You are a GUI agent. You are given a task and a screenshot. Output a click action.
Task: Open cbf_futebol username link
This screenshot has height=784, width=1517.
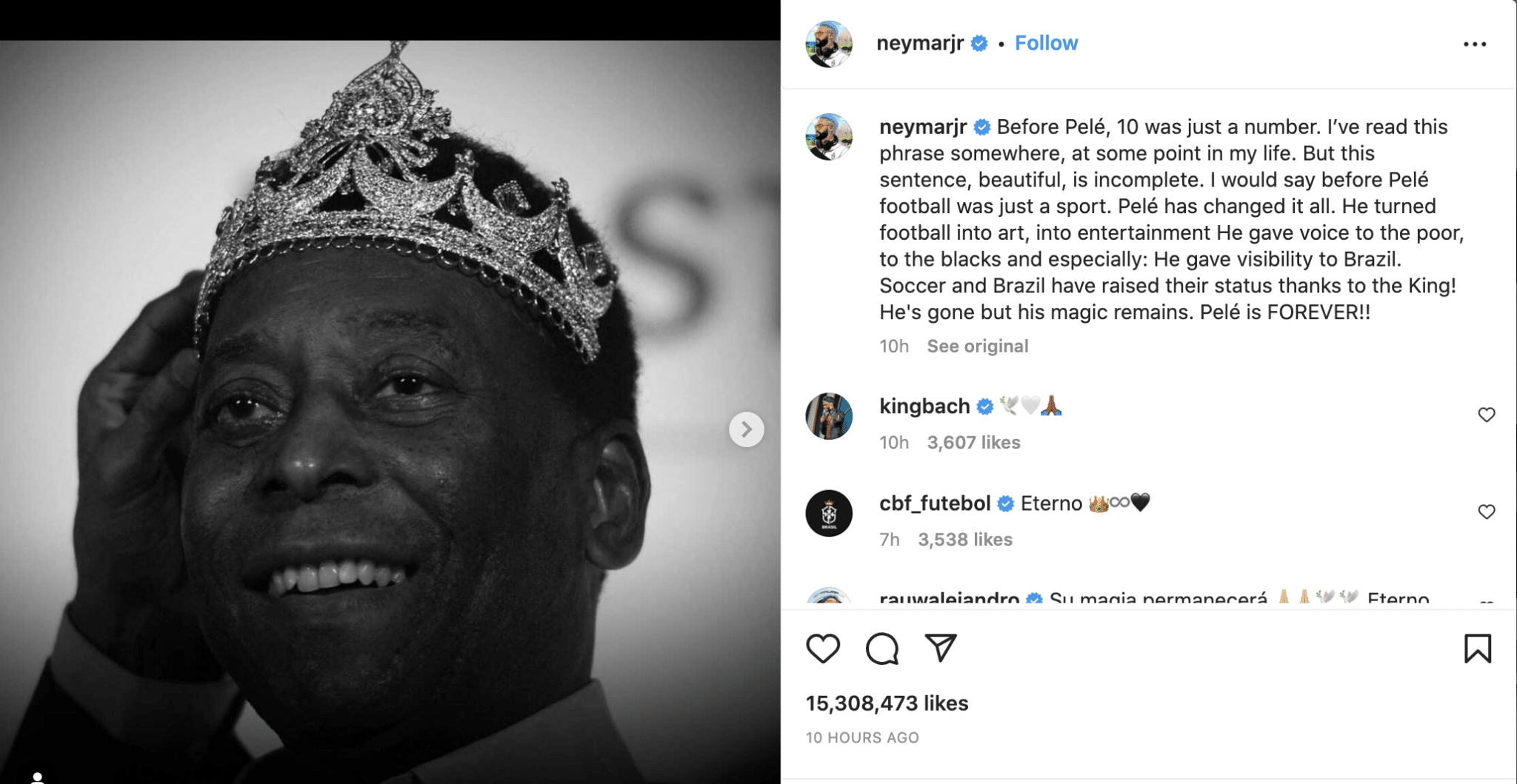tap(935, 503)
